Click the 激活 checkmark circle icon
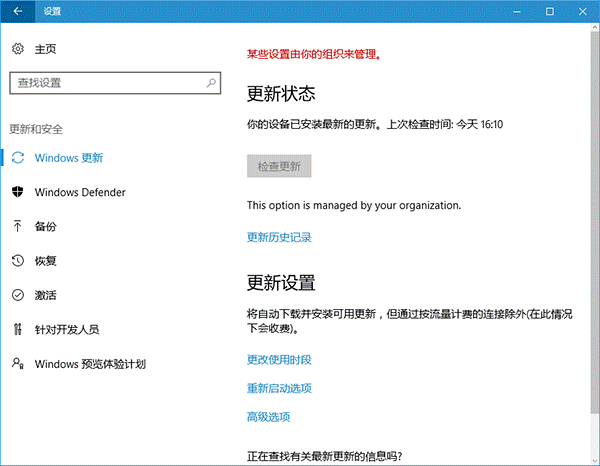600x466 pixels. coord(18,295)
